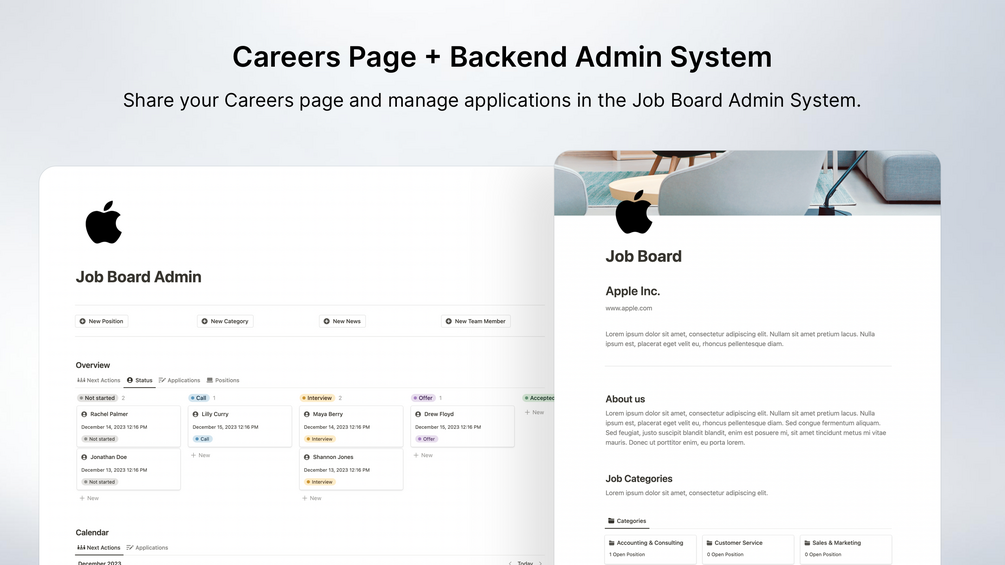1005x565 pixels.
Task: Click the person icon beside Shannon Jones
Action: (x=306, y=457)
